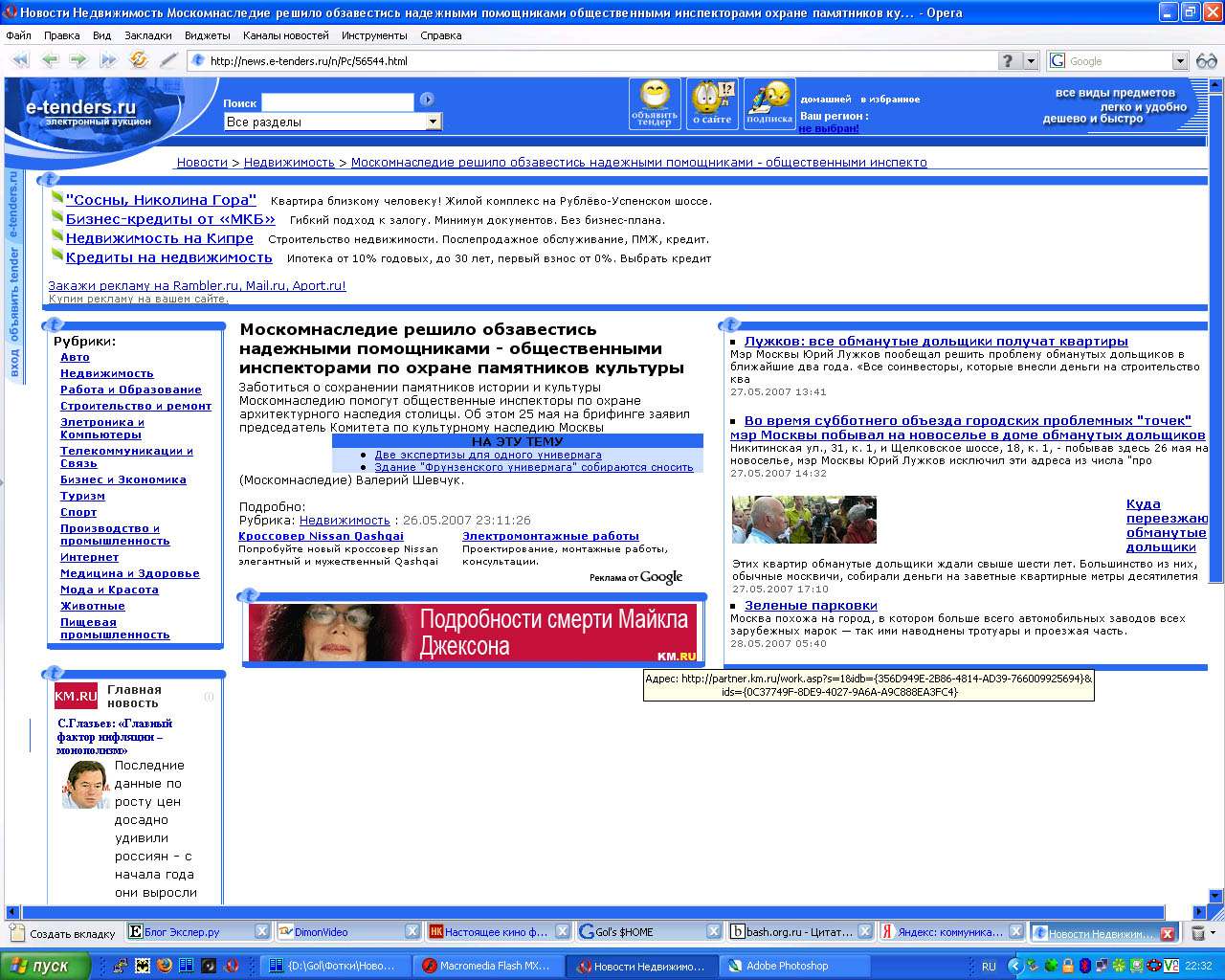
Task: Click the RU language indicator in tray
Action: point(989,967)
